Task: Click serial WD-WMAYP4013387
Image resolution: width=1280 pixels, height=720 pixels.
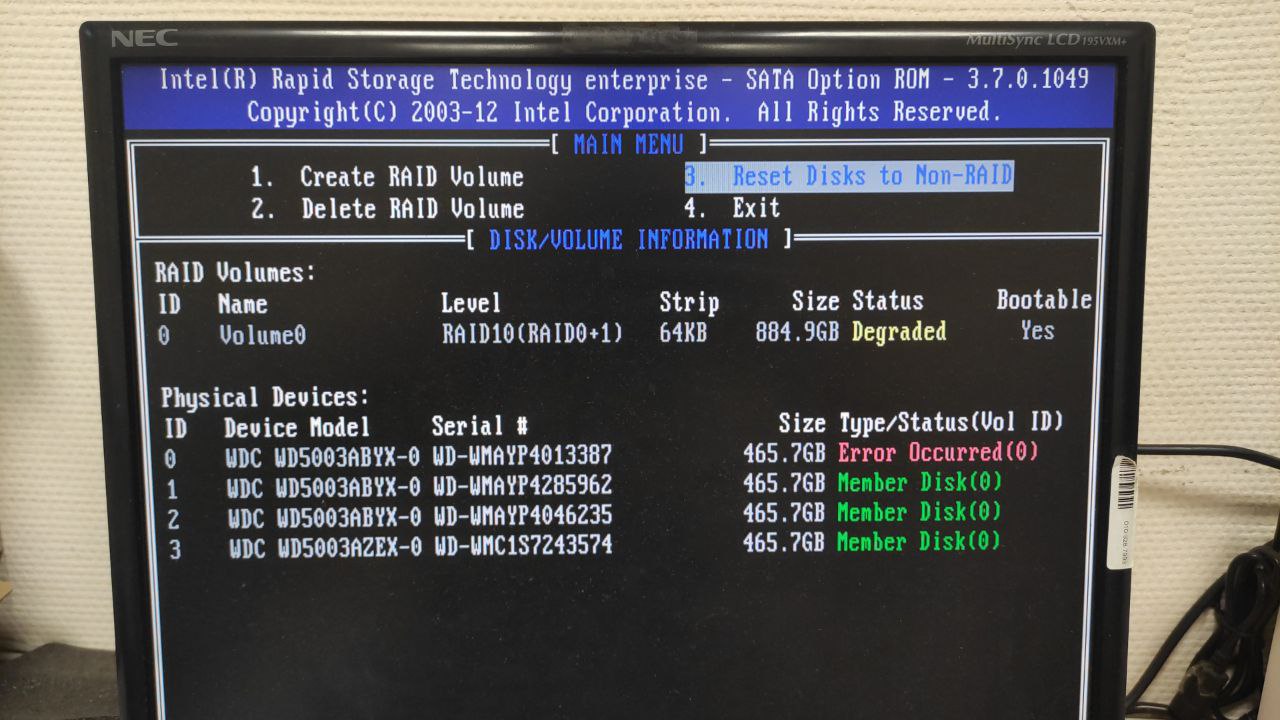Action: coord(523,456)
